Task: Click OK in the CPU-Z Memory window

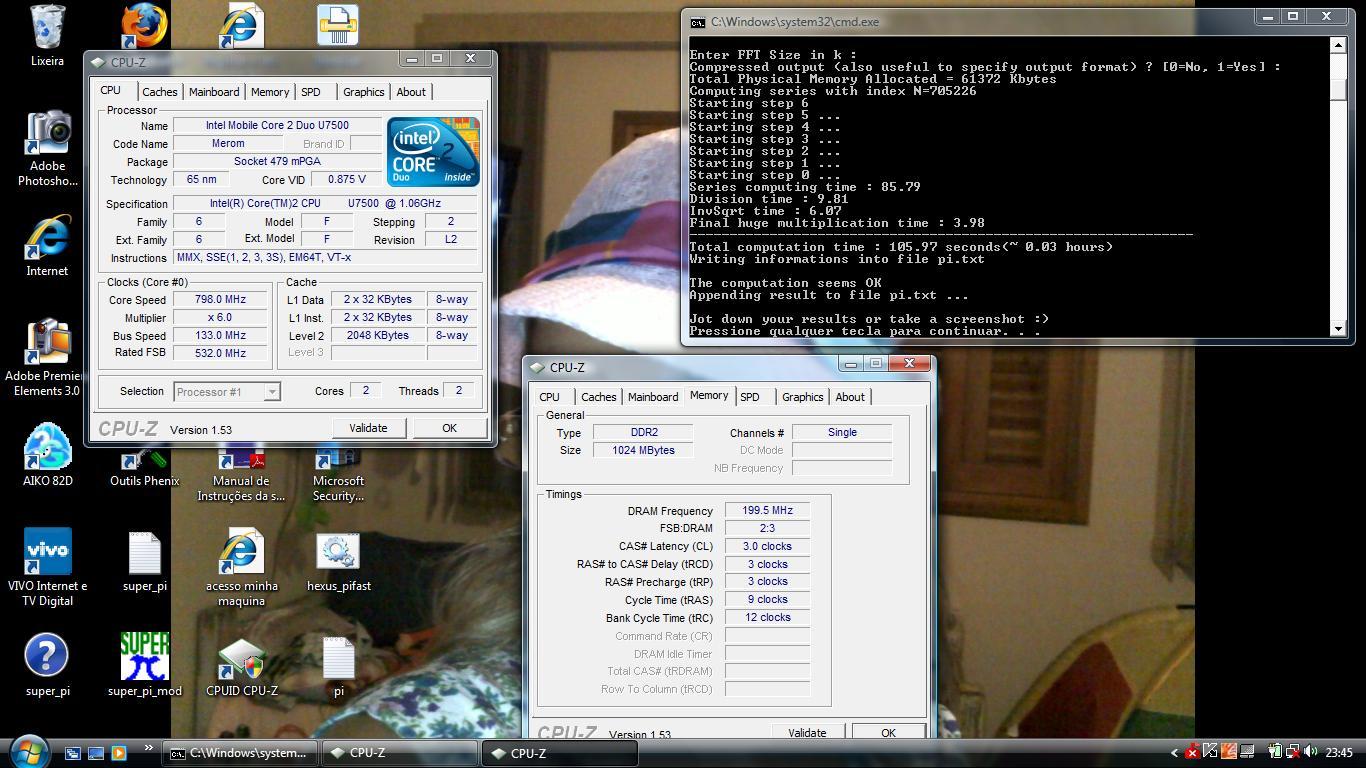Action: [x=888, y=732]
